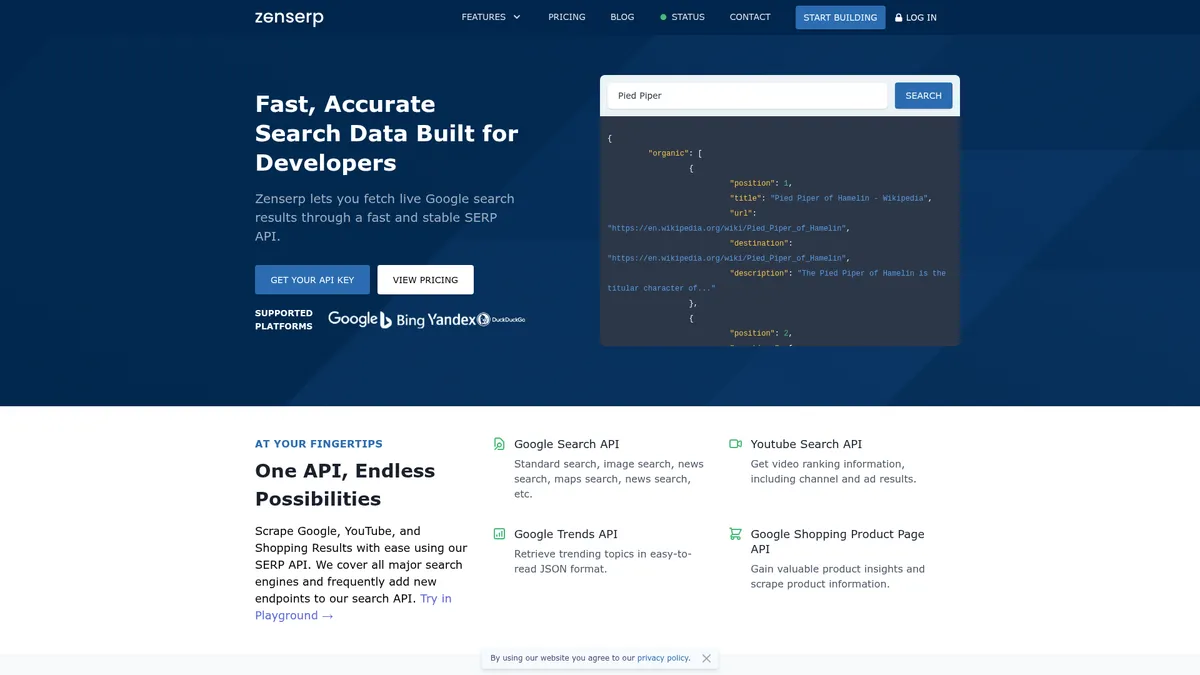Image resolution: width=1200 pixels, height=675 pixels.
Task: Click the zenserp logo
Action: click(x=289, y=17)
